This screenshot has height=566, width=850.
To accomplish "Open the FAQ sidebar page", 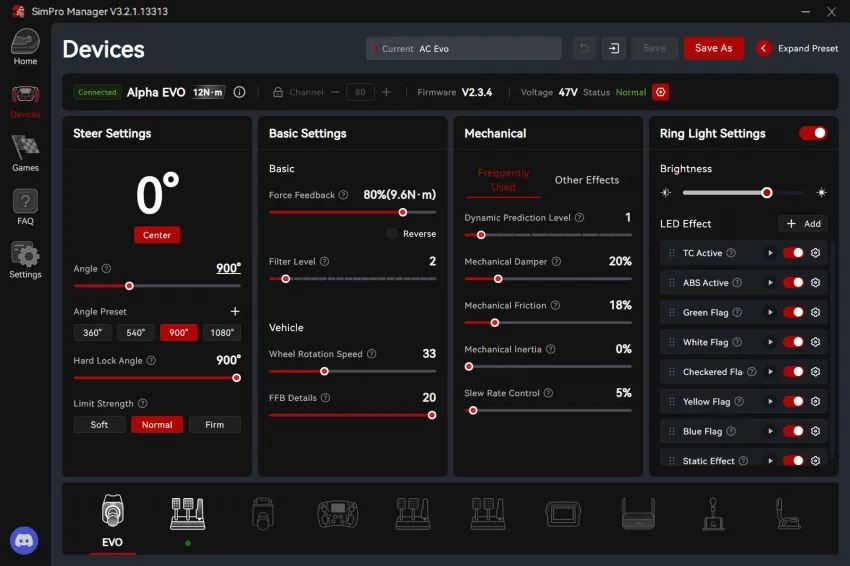I will 25,207.
